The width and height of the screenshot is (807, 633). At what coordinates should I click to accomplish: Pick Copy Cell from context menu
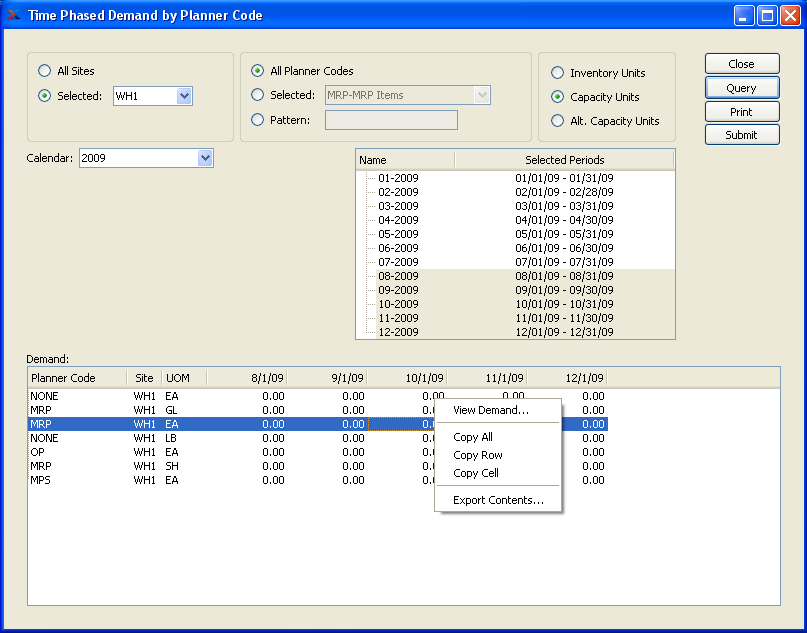coord(476,473)
